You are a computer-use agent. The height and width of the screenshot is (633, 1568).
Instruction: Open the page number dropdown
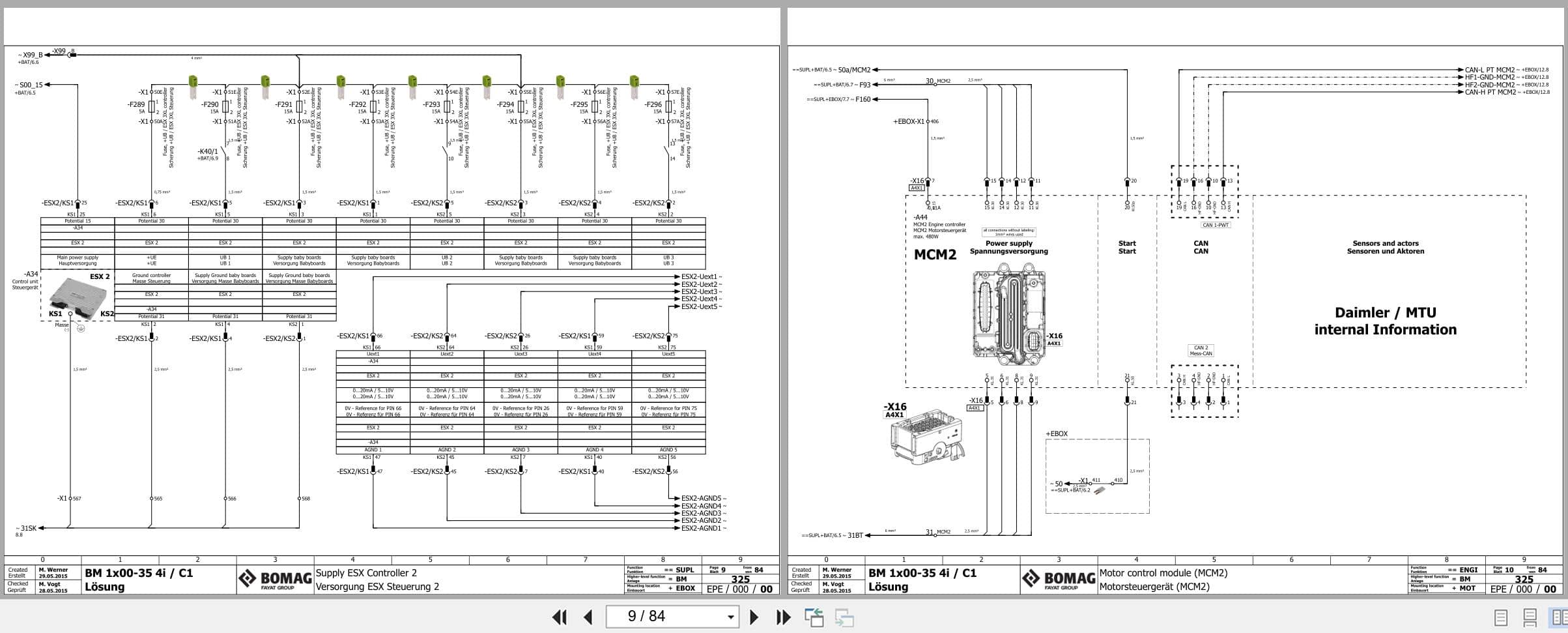point(730,616)
